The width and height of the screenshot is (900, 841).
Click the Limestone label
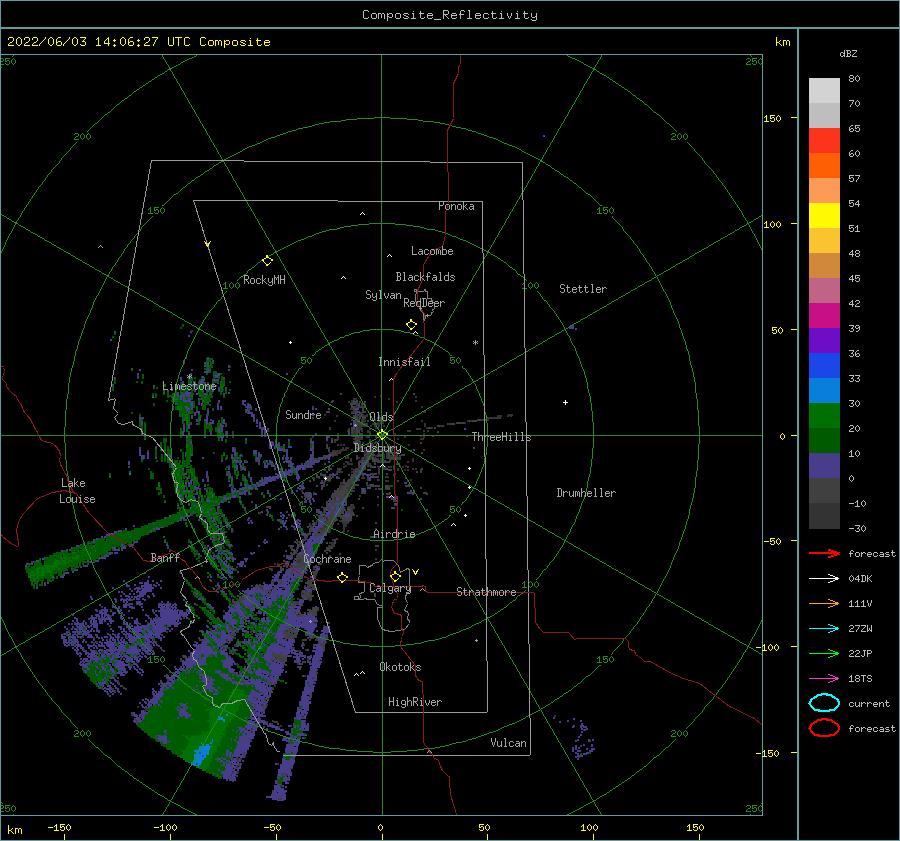(189, 386)
